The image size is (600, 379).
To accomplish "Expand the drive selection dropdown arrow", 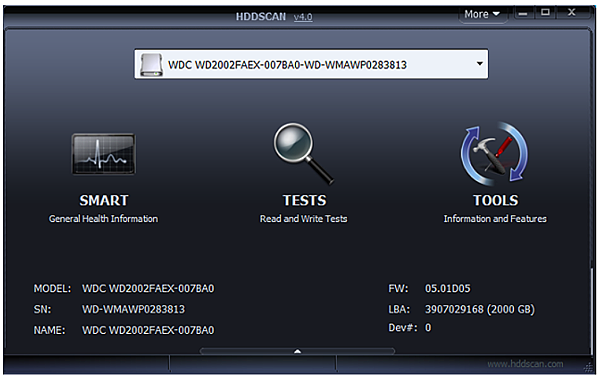I will [479, 64].
